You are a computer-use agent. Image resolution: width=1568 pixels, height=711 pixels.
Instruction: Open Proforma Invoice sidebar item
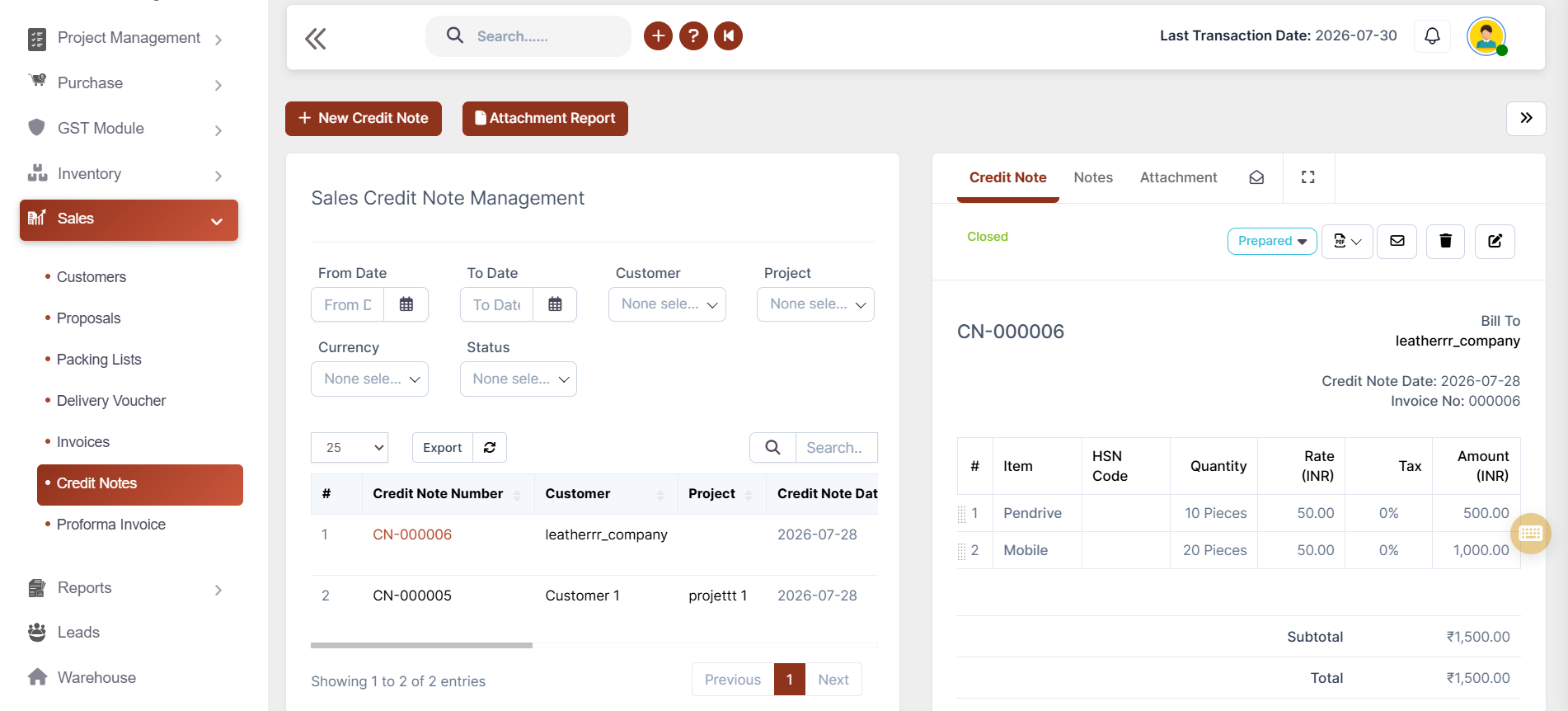click(110, 525)
